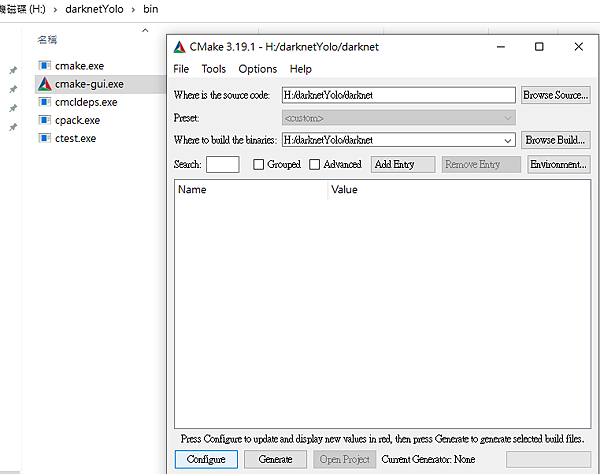Click the Configure button

point(206,459)
